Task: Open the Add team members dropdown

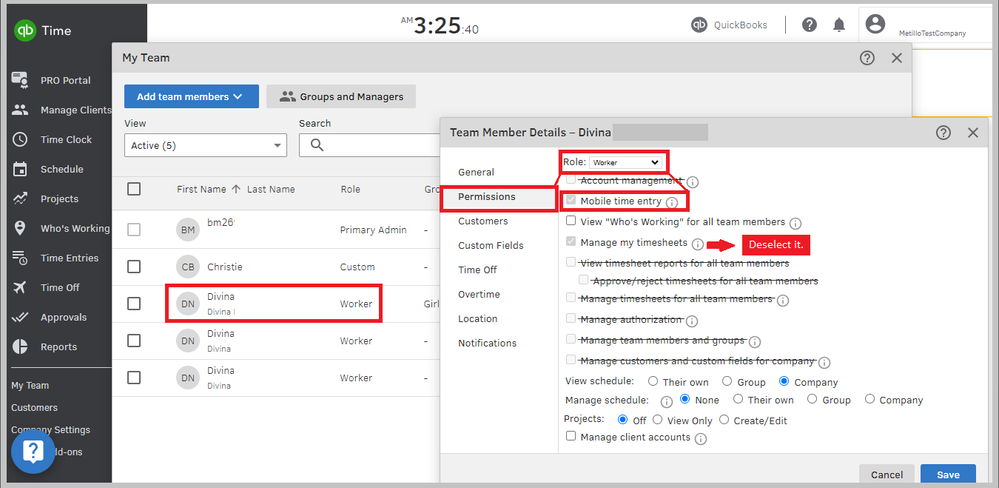Action: [x=191, y=97]
